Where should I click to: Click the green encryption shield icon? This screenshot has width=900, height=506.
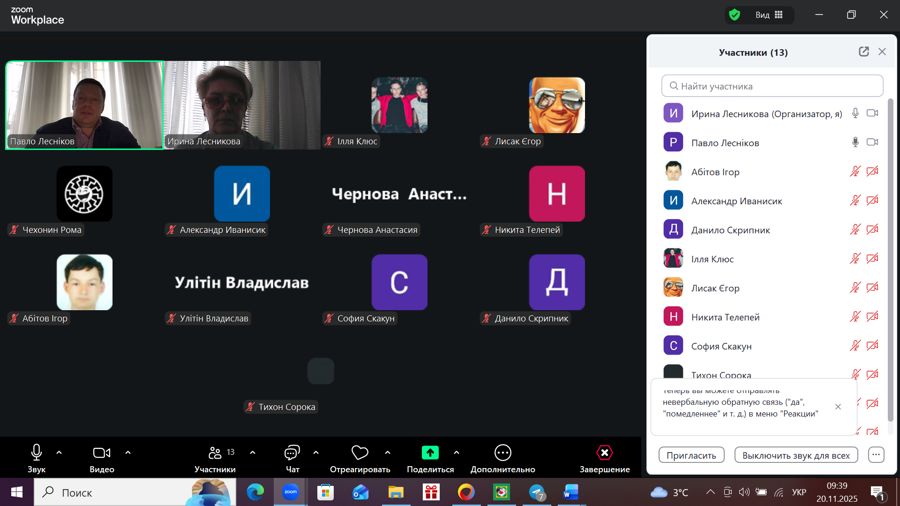tap(734, 15)
